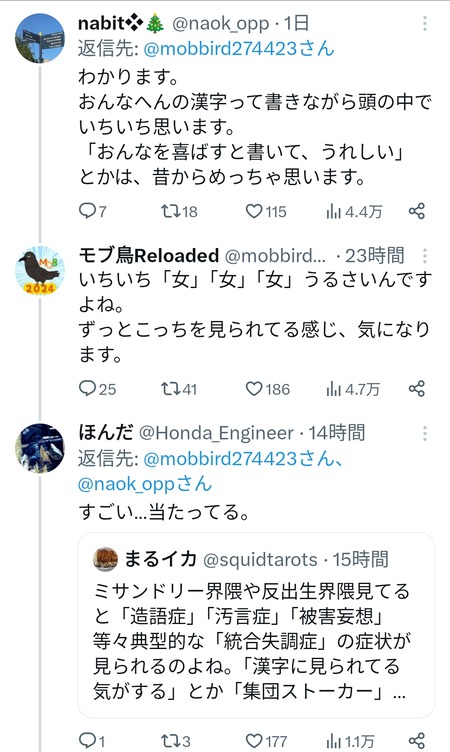Screen dimensions: 450x752
Task: Open モブ鳥Reloaded crow profile picture
Action: pos(40,270)
